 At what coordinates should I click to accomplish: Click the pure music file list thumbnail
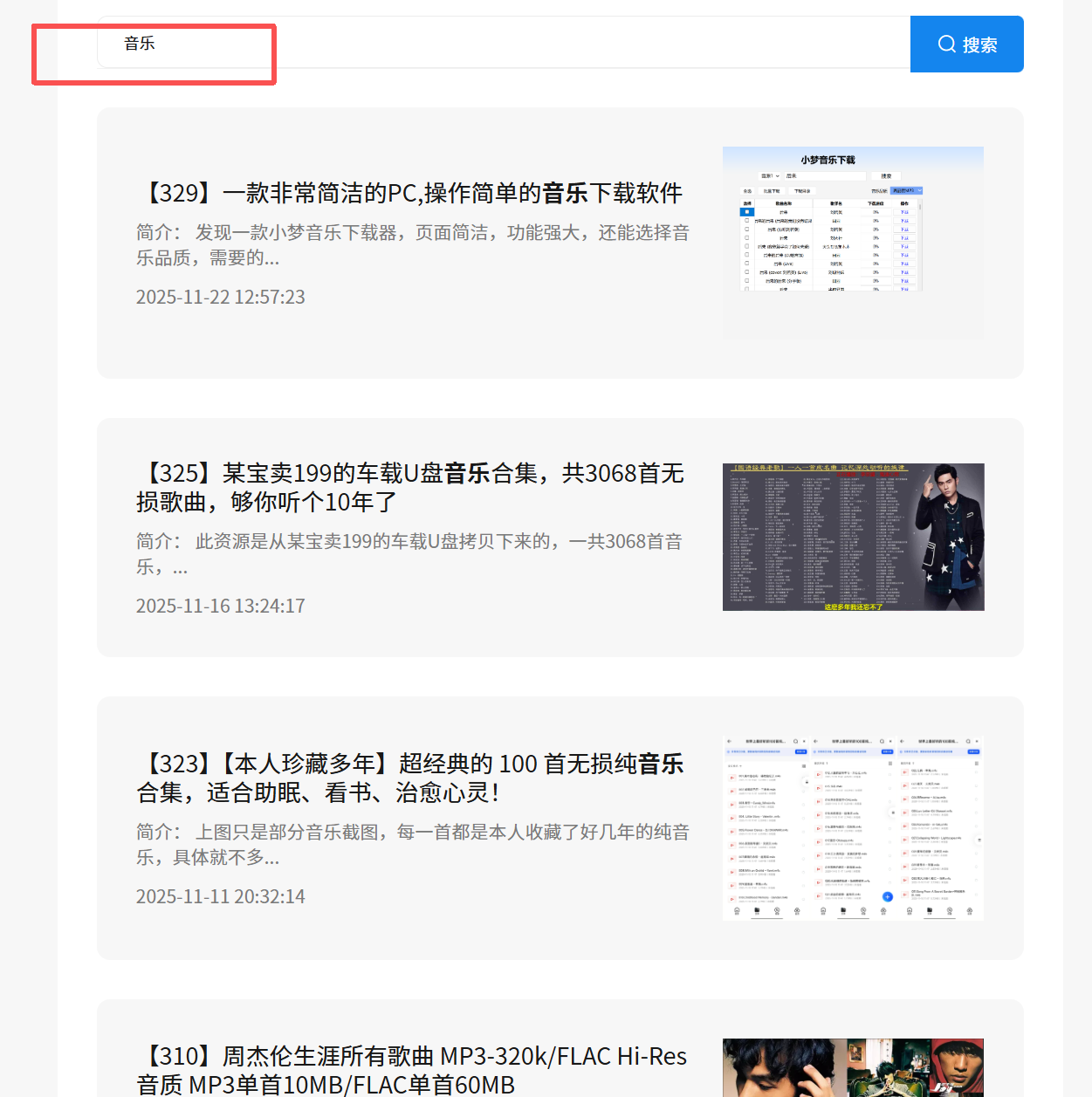[x=853, y=828]
